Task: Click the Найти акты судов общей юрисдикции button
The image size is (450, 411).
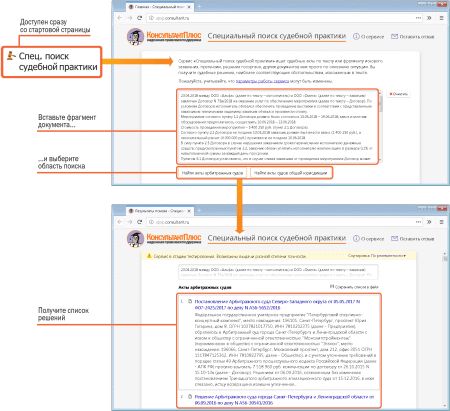Action: 291,173
